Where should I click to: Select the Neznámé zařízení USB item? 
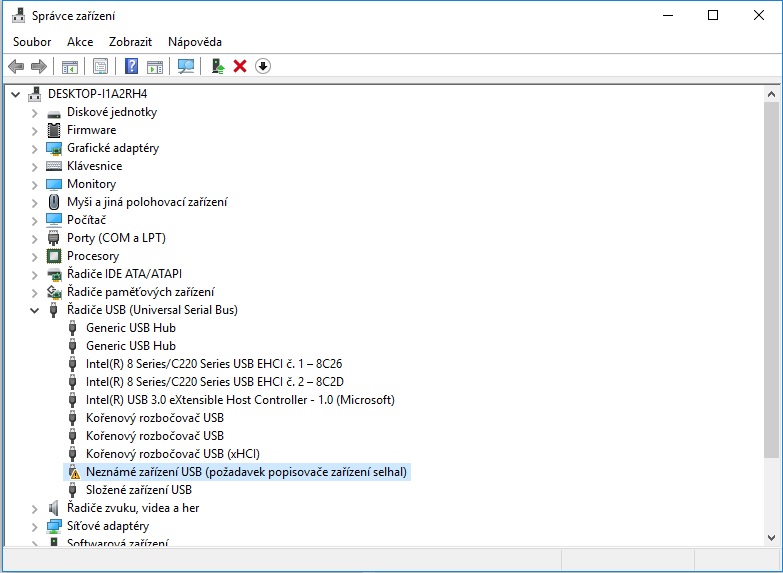(x=246, y=472)
